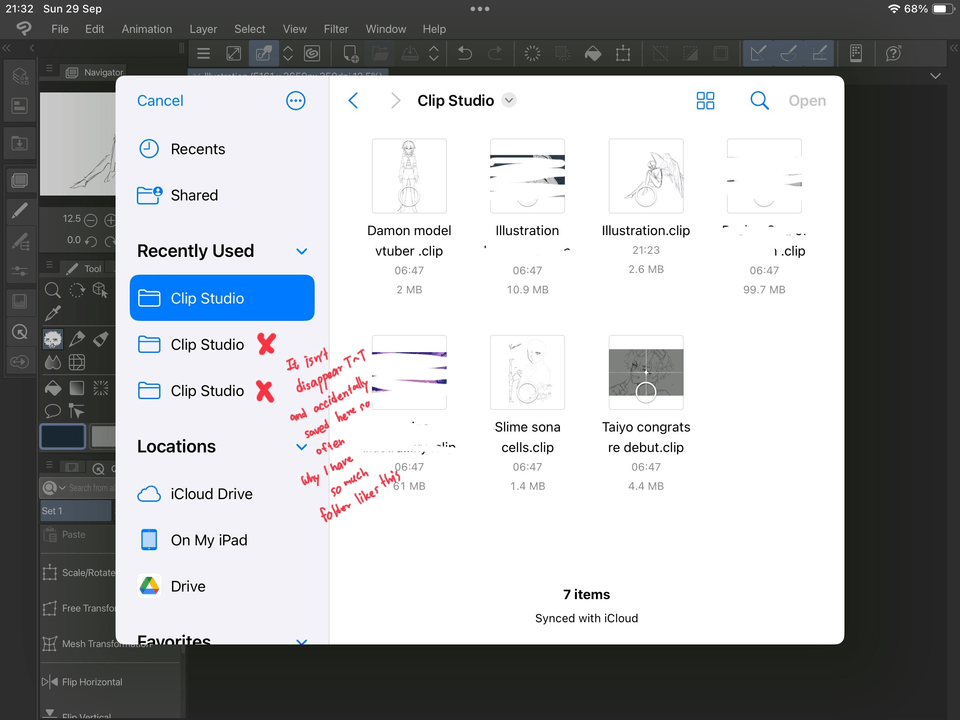The image size is (960, 720).
Task: Switch file picker to grid view icon
Action: pos(706,101)
